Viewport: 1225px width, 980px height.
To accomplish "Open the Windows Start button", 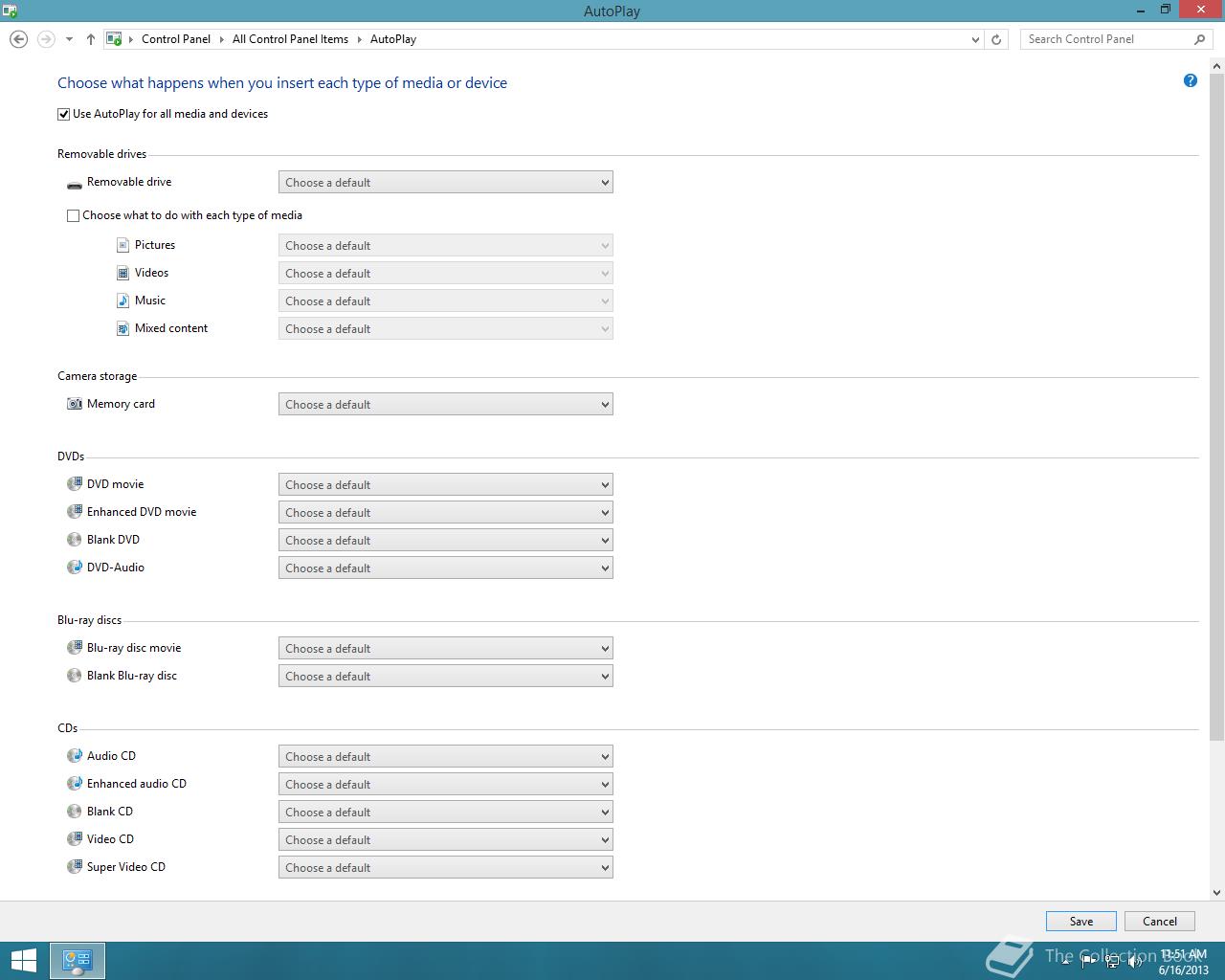I will (23, 961).
